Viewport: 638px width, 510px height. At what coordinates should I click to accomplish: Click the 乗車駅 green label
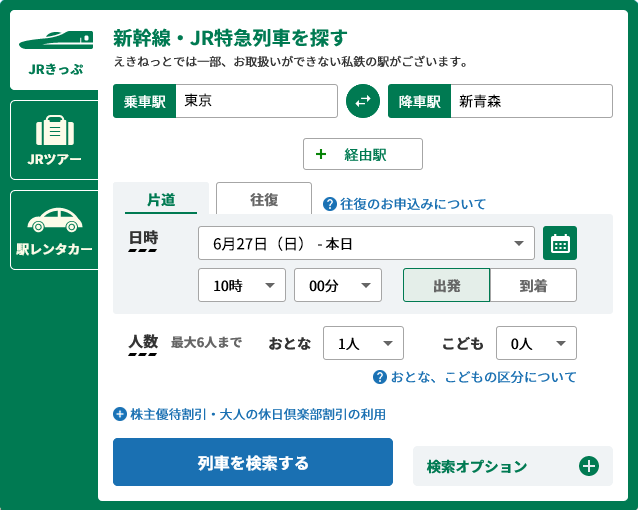click(x=144, y=101)
